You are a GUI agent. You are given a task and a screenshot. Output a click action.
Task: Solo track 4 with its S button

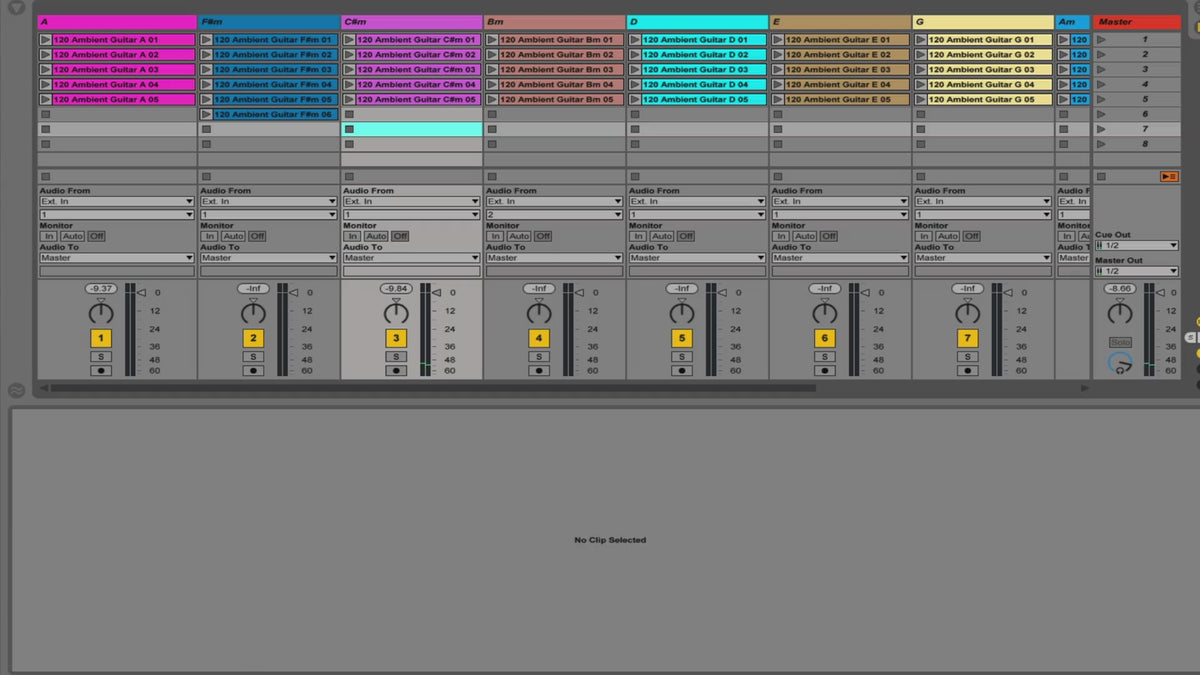(539, 357)
